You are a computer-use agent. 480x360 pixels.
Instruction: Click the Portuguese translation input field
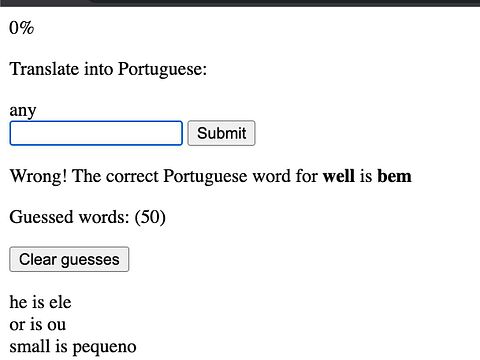click(x=96, y=133)
